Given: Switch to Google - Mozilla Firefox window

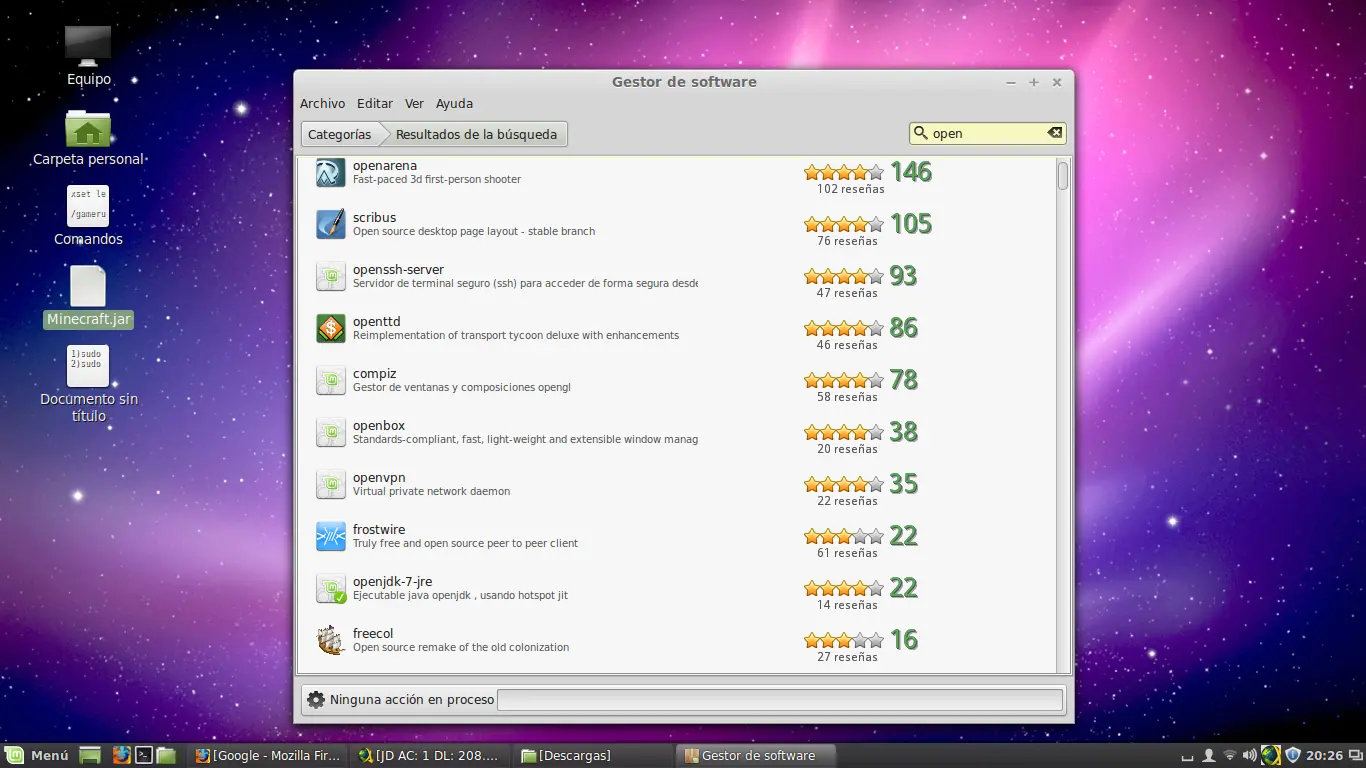Looking at the screenshot, I should [x=268, y=755].
